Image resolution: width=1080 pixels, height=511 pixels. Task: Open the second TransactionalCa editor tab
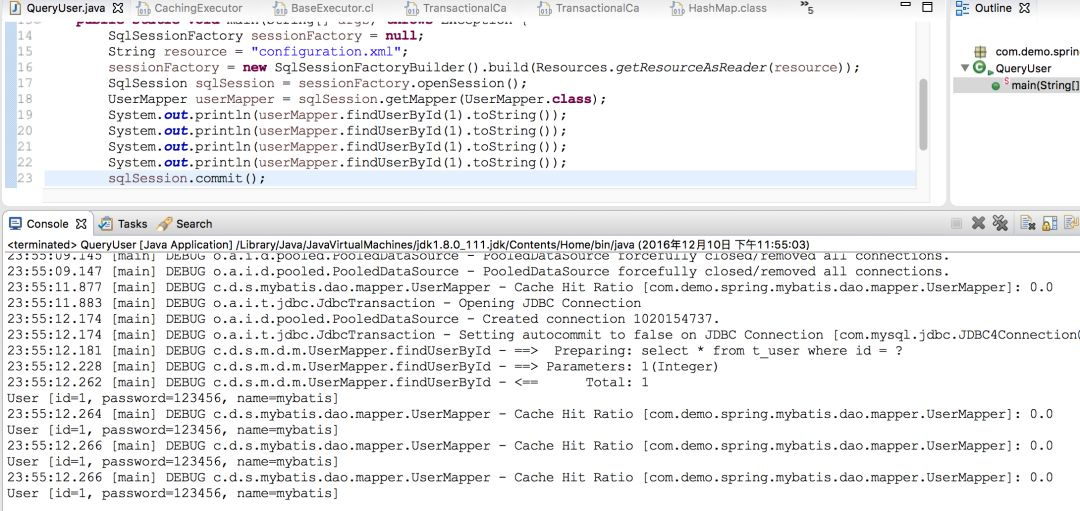coord(597,8)
